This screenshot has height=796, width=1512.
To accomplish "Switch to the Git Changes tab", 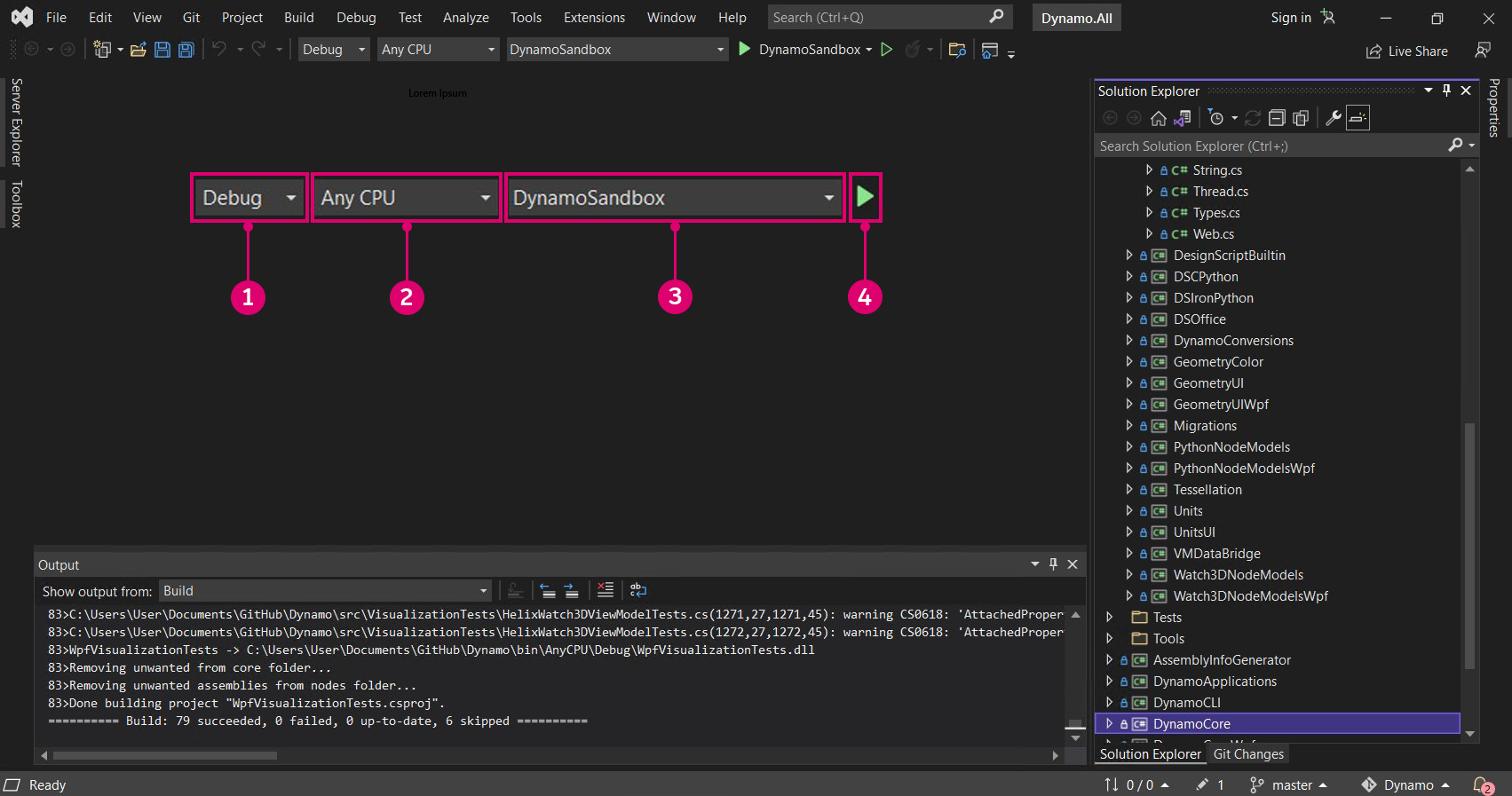I will (x=1248, y=754).
